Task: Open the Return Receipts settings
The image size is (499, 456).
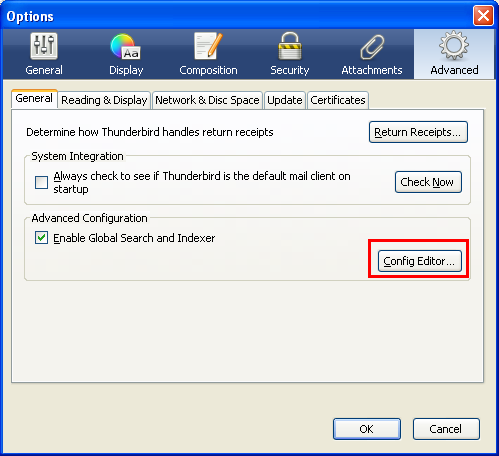Action: click(418, 132)
